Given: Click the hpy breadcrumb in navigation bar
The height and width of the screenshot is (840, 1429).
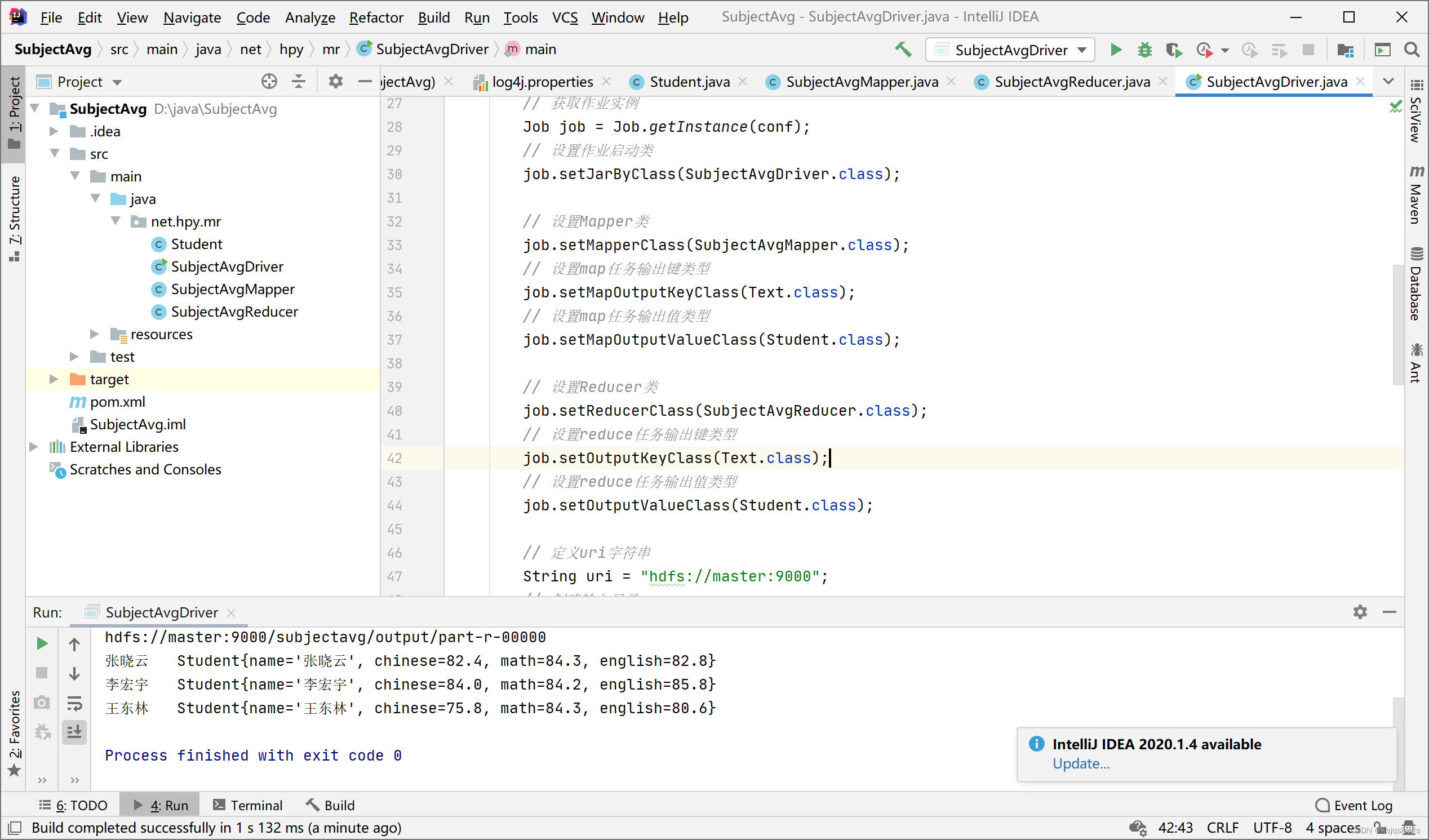Looking at the screenshot, I should pyautogui.click(x=291, y=50).
